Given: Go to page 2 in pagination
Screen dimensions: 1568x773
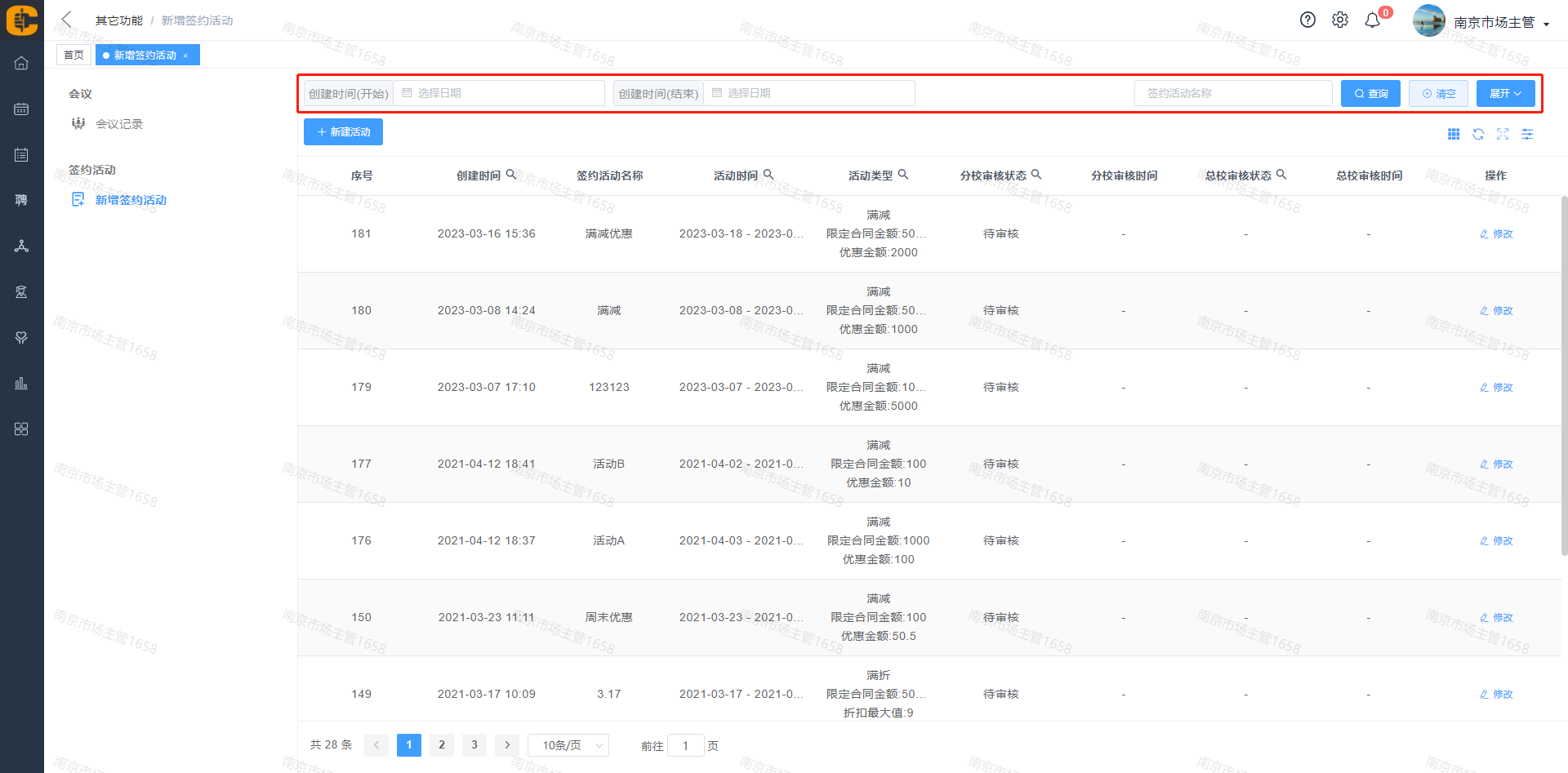Looking at the screenshot, I should pos(442,744).
